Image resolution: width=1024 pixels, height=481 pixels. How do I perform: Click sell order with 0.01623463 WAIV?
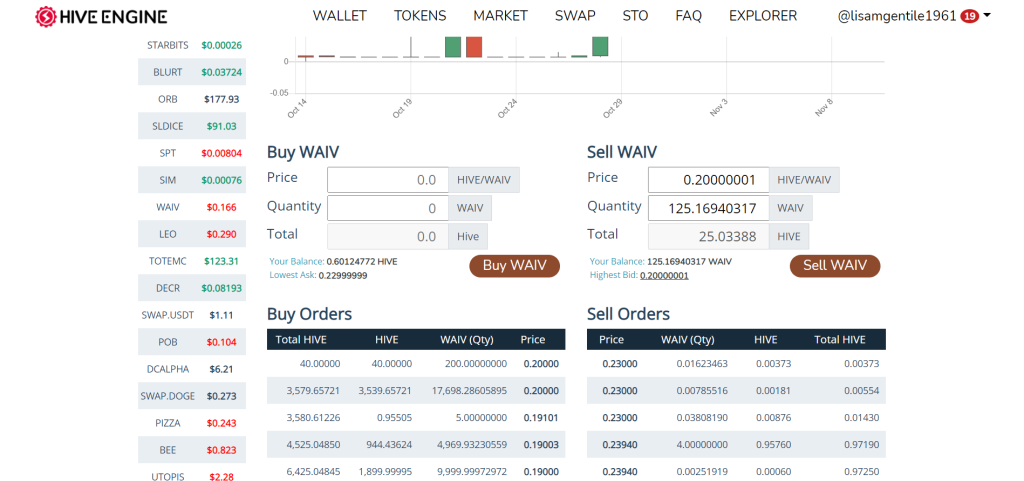point(737,364)
